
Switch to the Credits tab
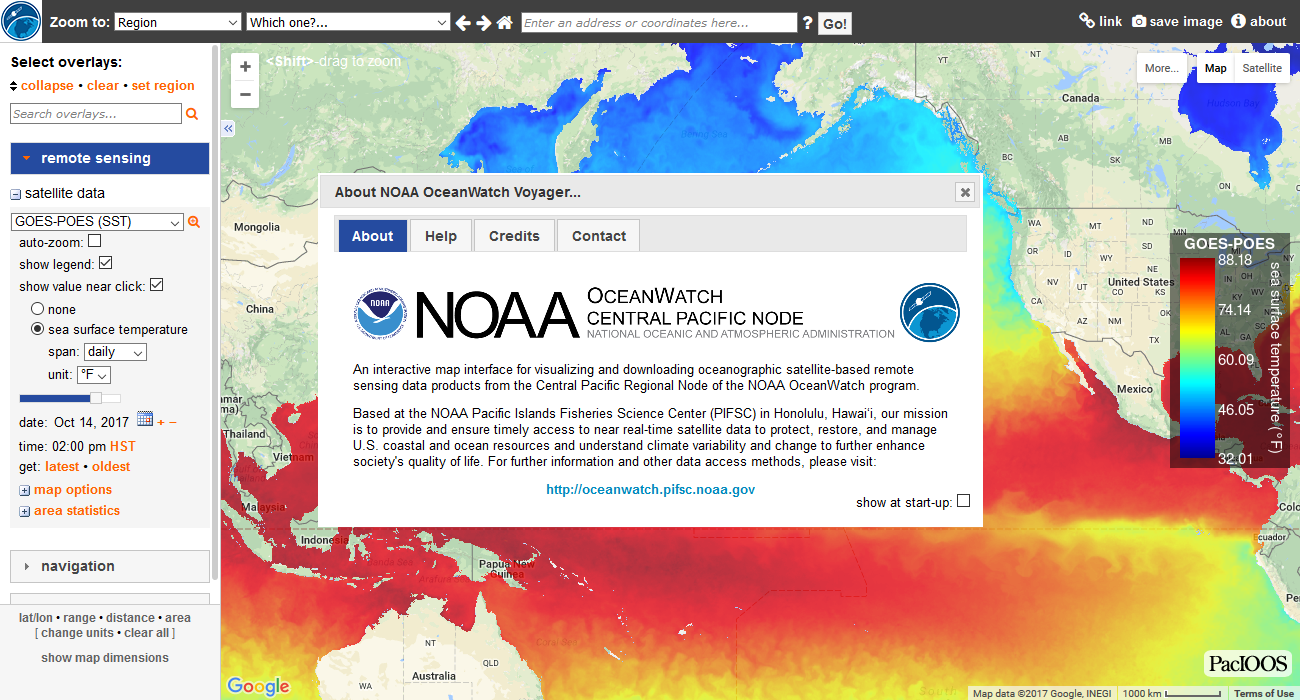point(514,236)
